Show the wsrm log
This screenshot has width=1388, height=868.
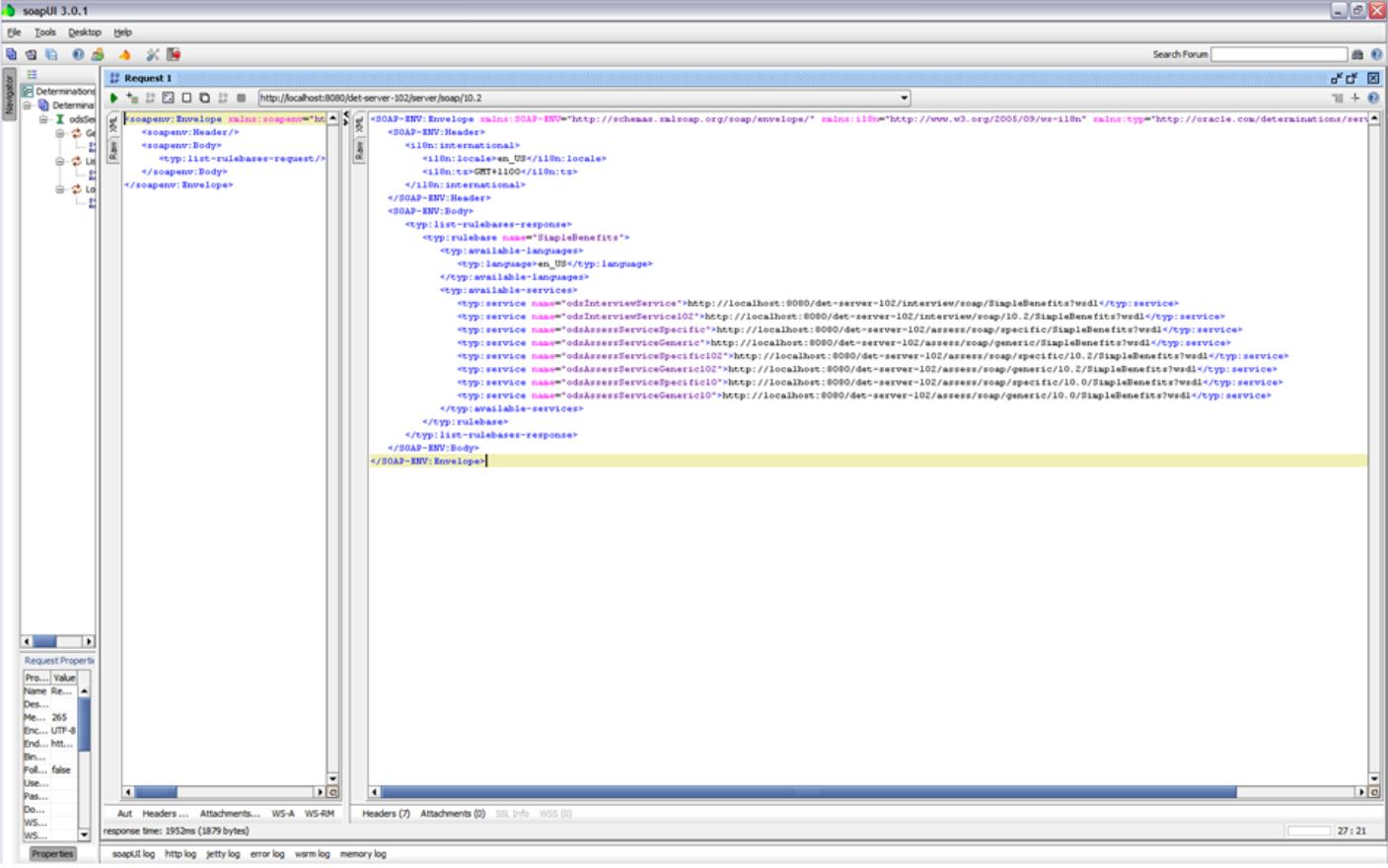[313, 854]
